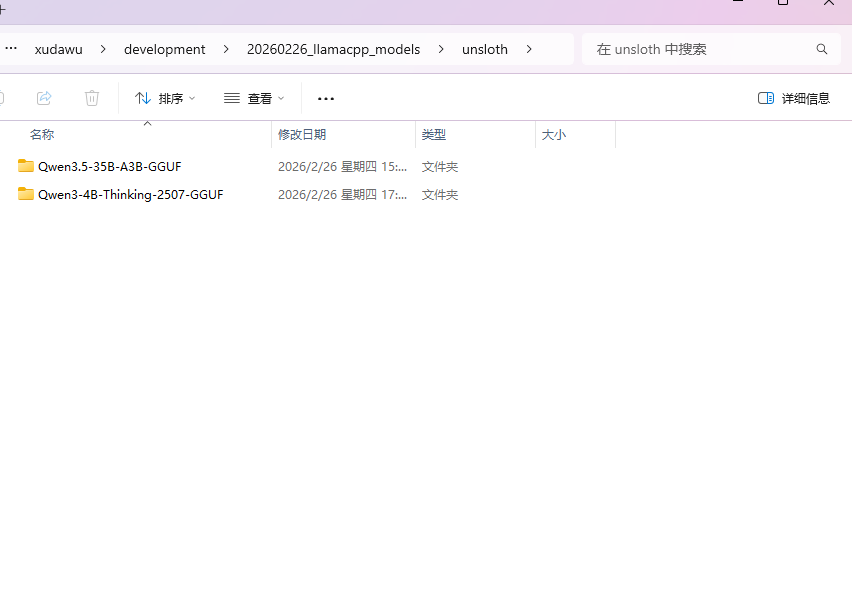The width and height of the screenshot is (852, 592).
Task: Click folder icon of Qwen3-4B-Thinking-2507-GGUF
Action: (x=26, y=194)
